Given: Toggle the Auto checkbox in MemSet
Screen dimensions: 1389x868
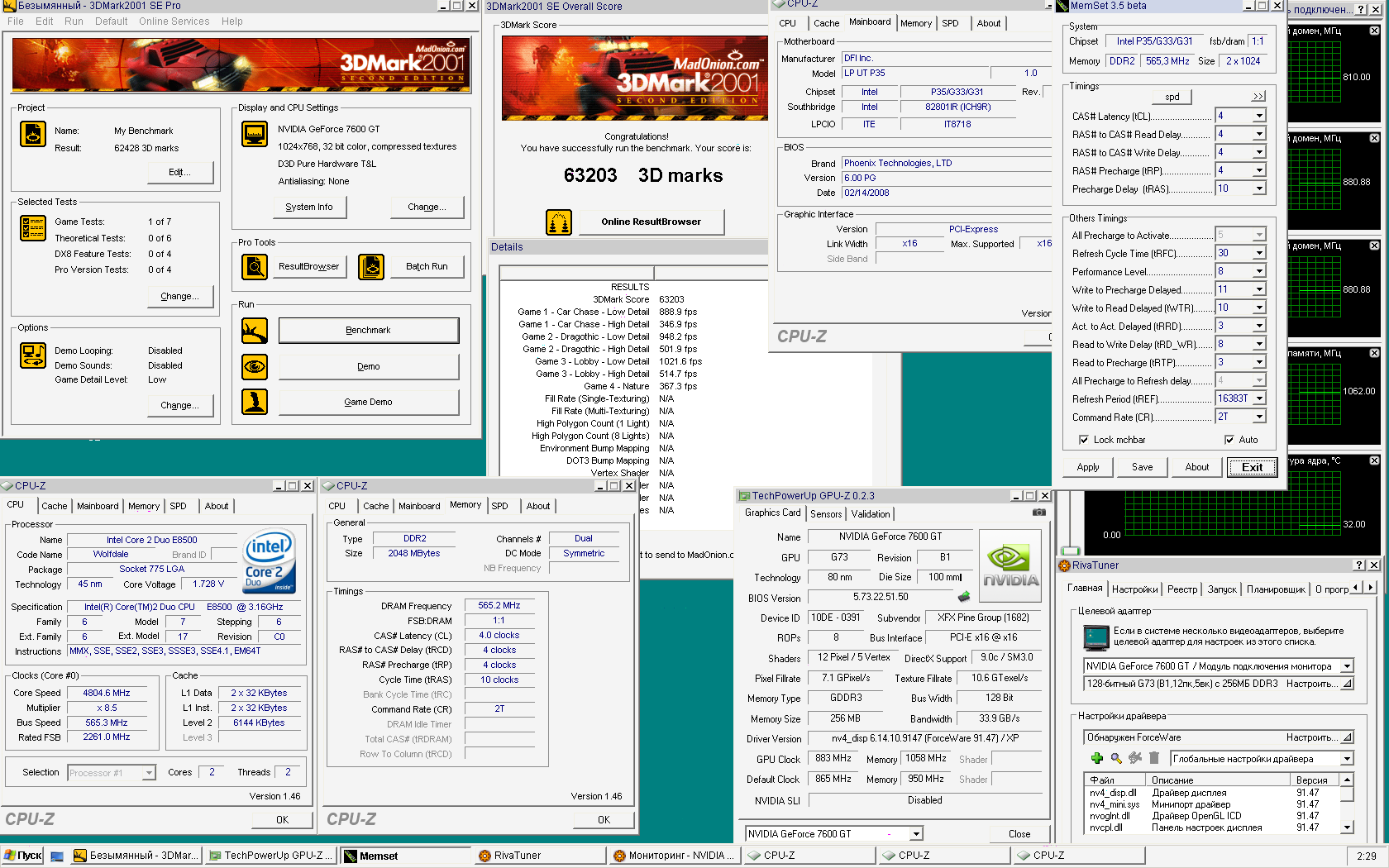Looking at the screenshot, I should pyautogui.click(x=1229, y=440).
